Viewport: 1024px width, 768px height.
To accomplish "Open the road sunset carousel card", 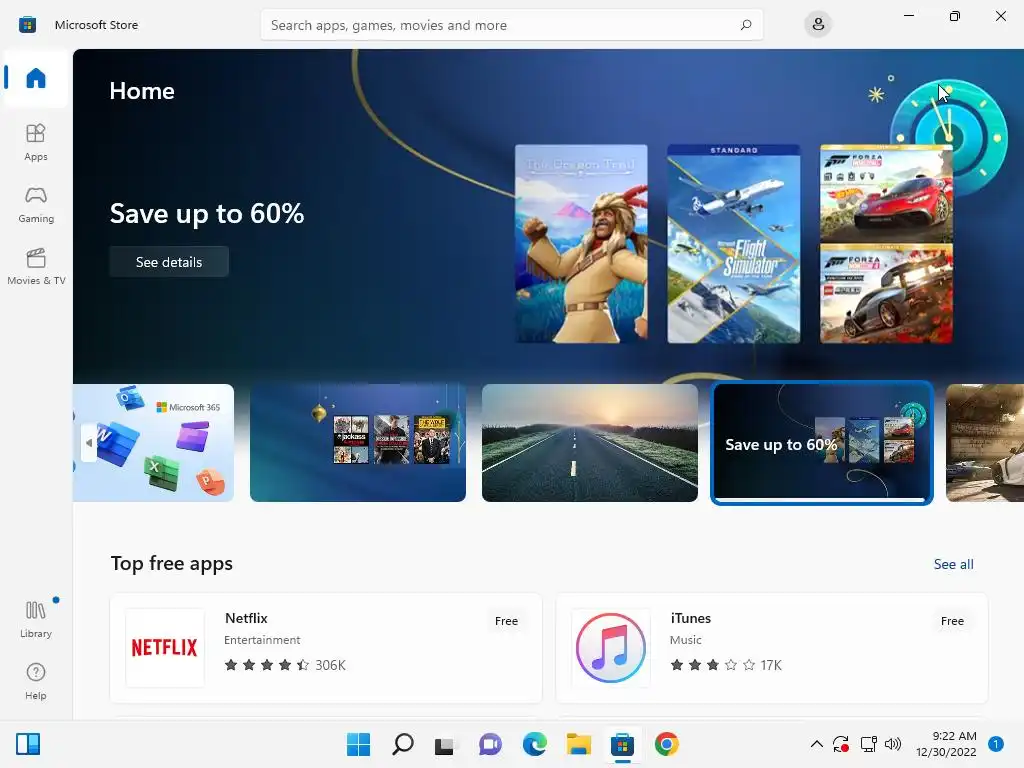I will 590,443.
